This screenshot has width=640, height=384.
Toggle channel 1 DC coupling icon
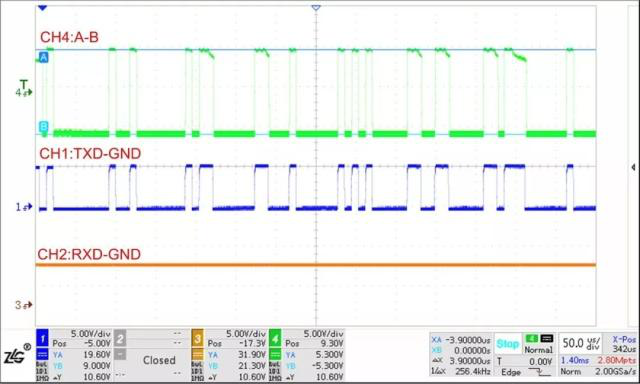42,354
